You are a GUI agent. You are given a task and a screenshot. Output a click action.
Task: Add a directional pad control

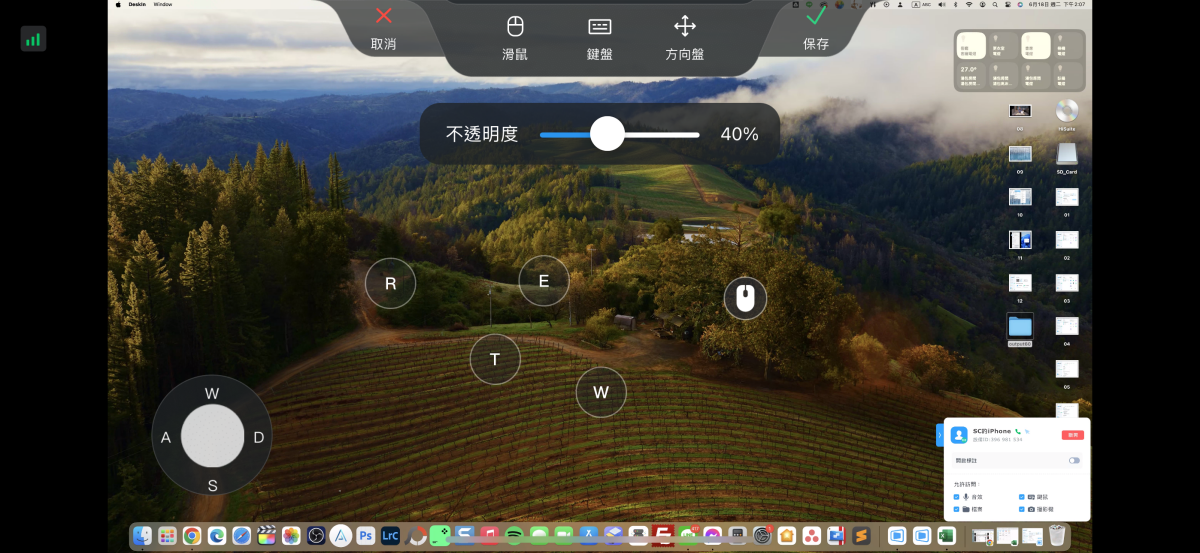684,37
